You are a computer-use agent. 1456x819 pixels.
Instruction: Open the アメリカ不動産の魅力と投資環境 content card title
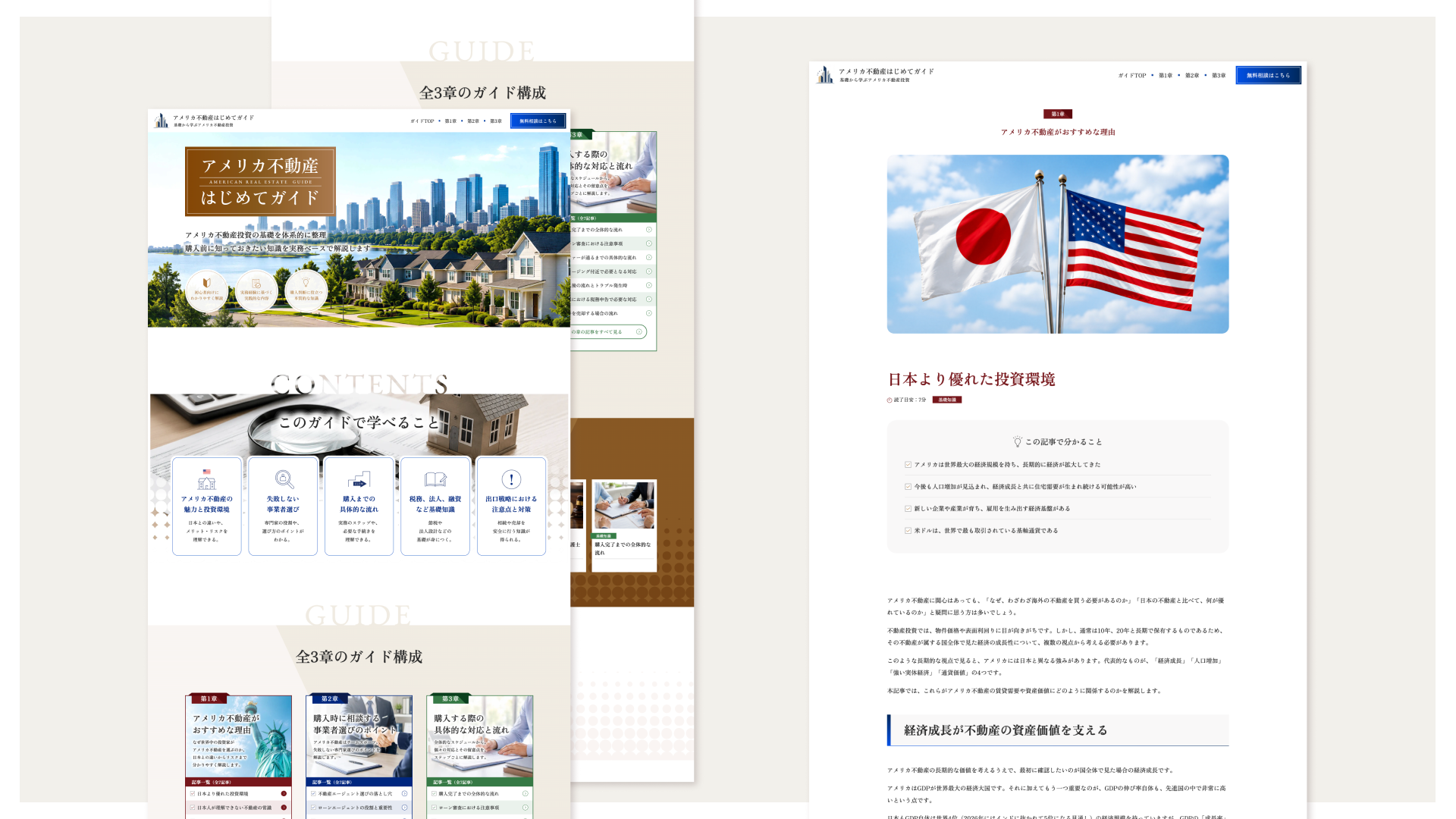coord(207,504)
